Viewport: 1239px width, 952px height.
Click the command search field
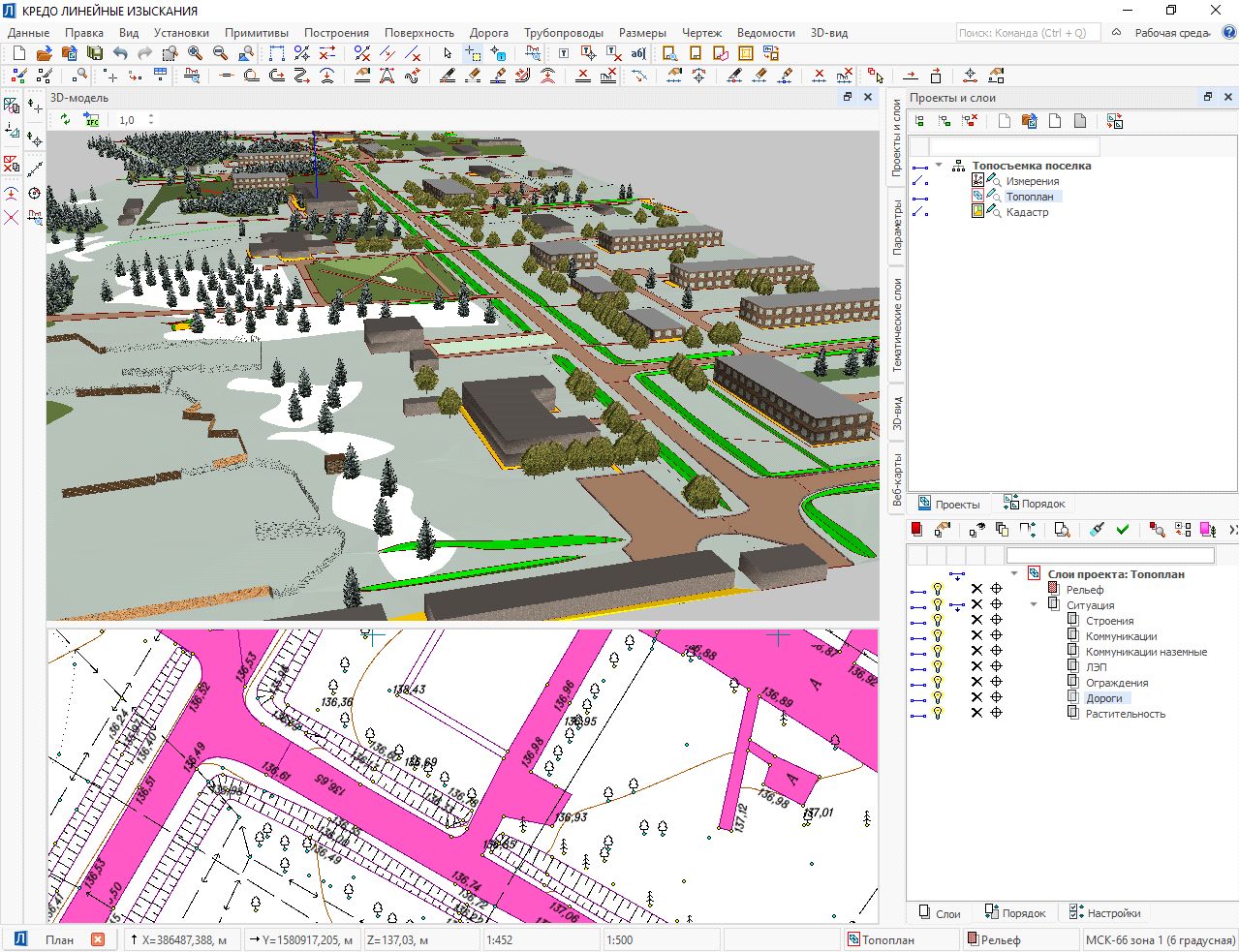[1027, 33]
